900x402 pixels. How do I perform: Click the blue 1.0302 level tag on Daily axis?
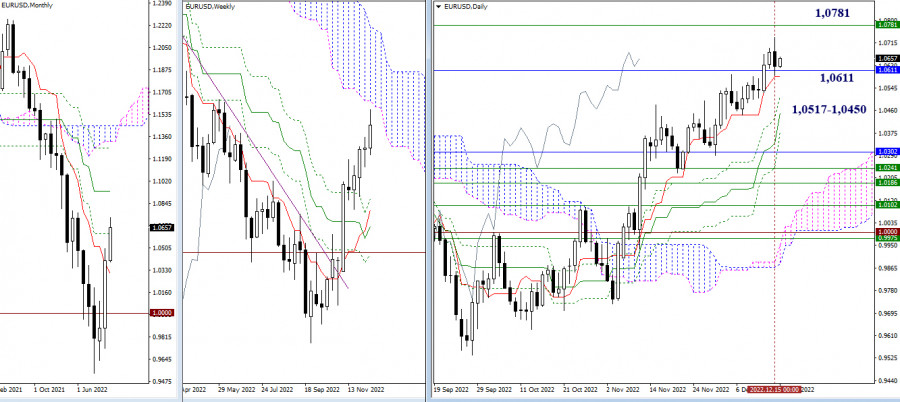(887, 152)
